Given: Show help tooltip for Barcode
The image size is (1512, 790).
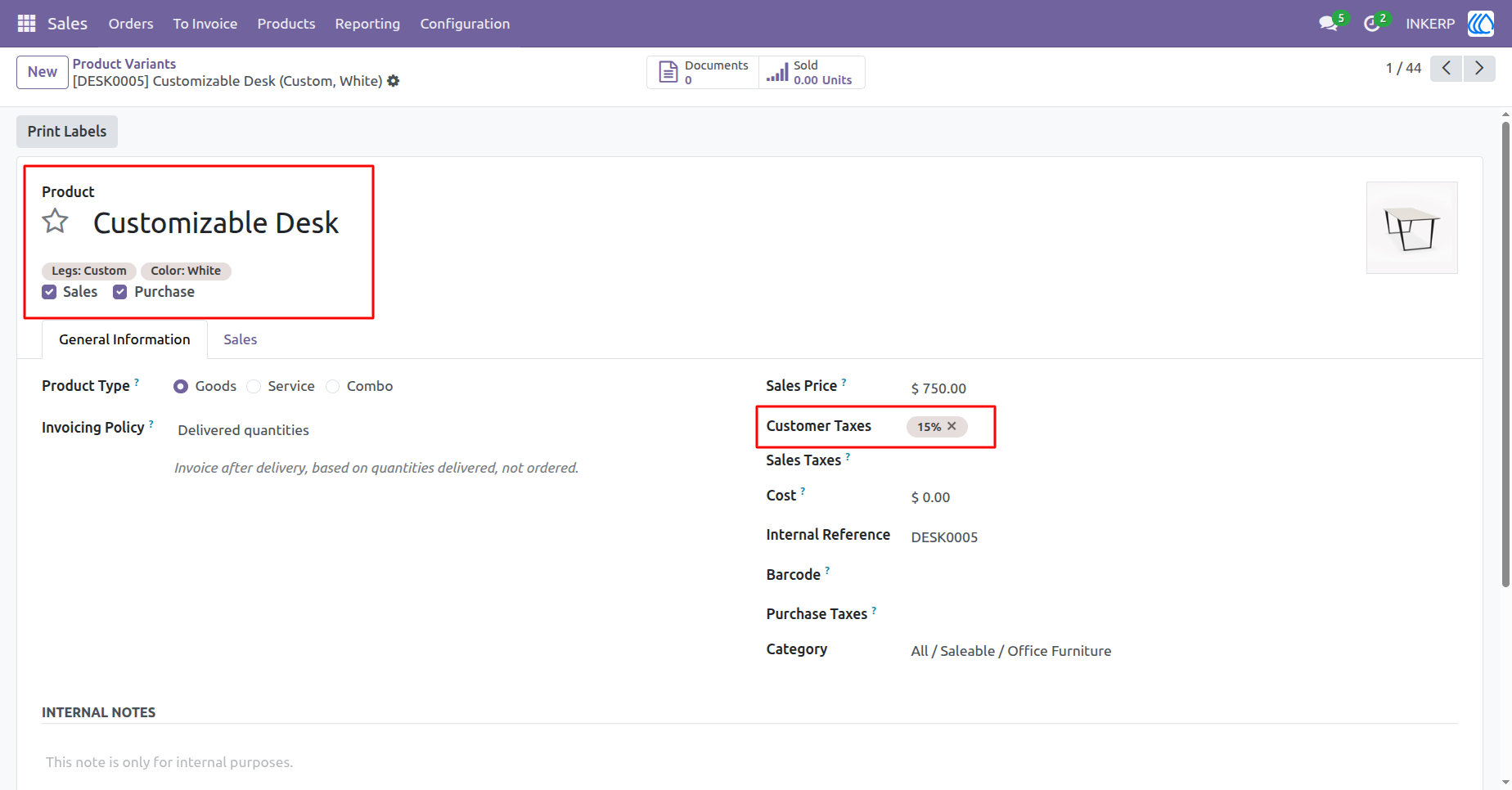Looking at the screenshot, I should pos(827,571).
